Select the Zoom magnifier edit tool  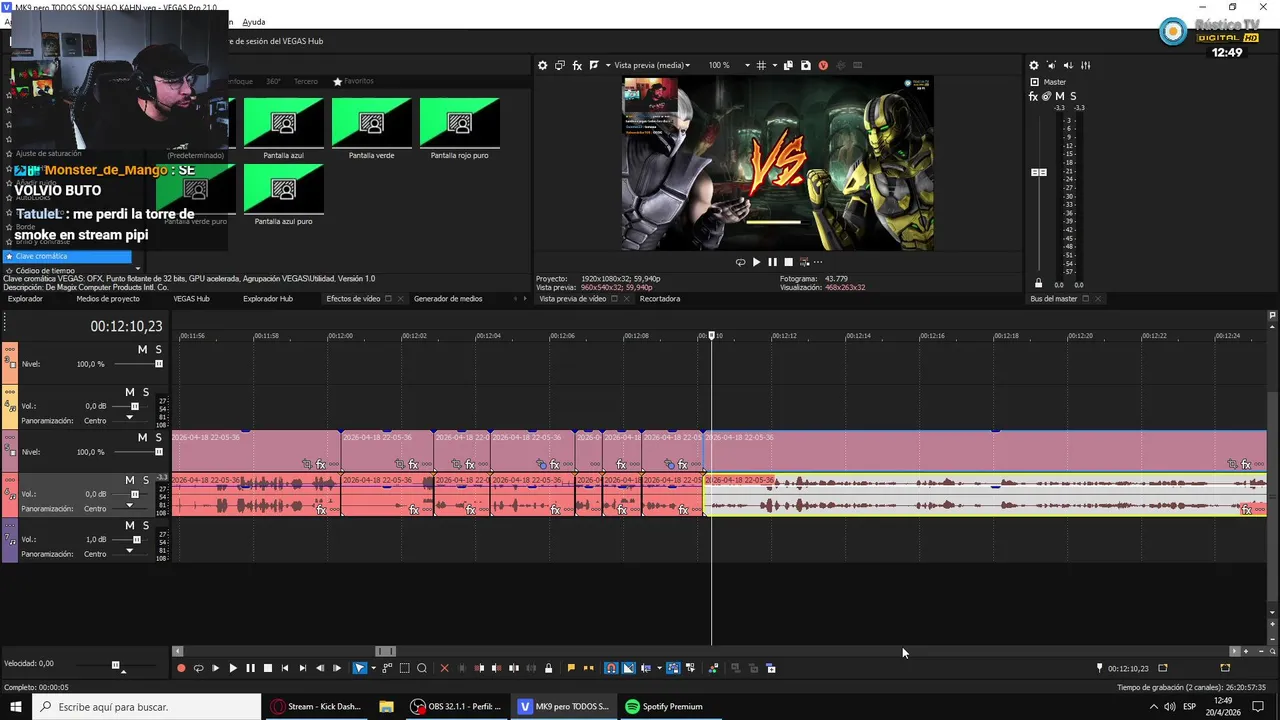coord(421,668)
